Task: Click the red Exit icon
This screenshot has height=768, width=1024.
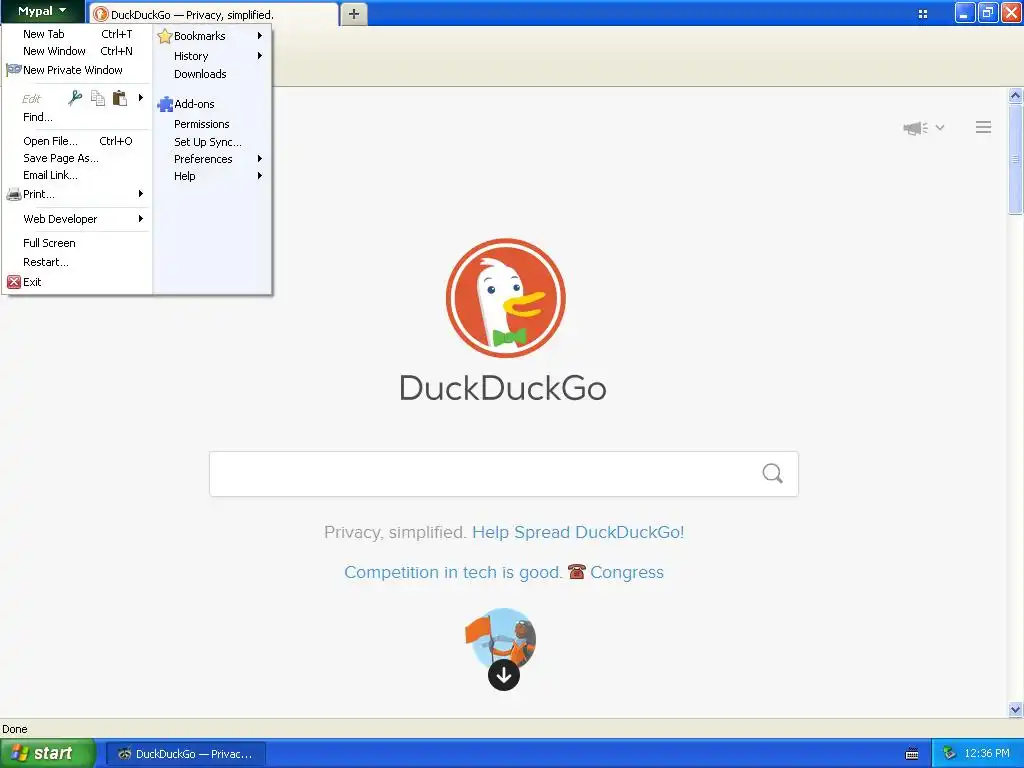Action: (14, 282)
